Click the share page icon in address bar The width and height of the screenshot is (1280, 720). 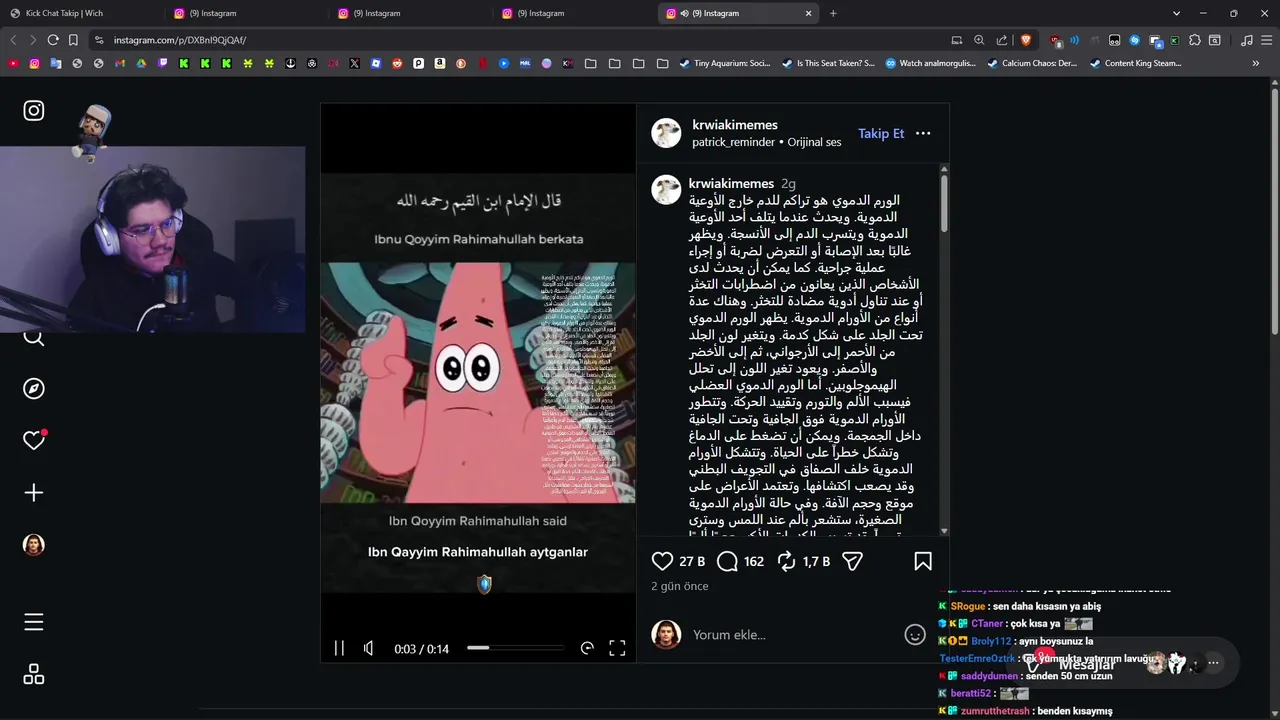coord(1002,40)
